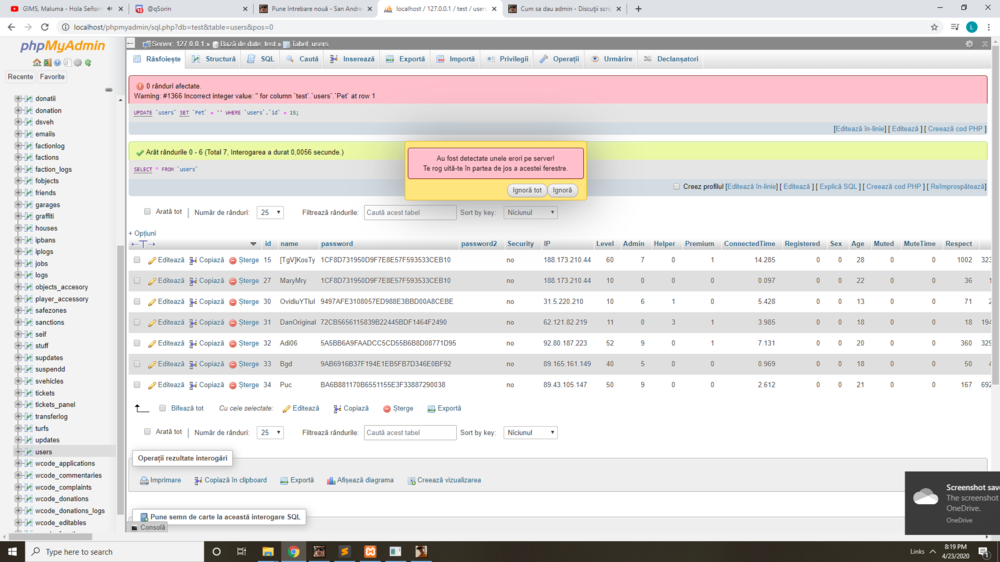Image resolution: width=1000 pixels, height=562 pixels.
Task: Click the link icon collapsing the navigation tree
Action: pyautogui.click(x=108, y=90)
